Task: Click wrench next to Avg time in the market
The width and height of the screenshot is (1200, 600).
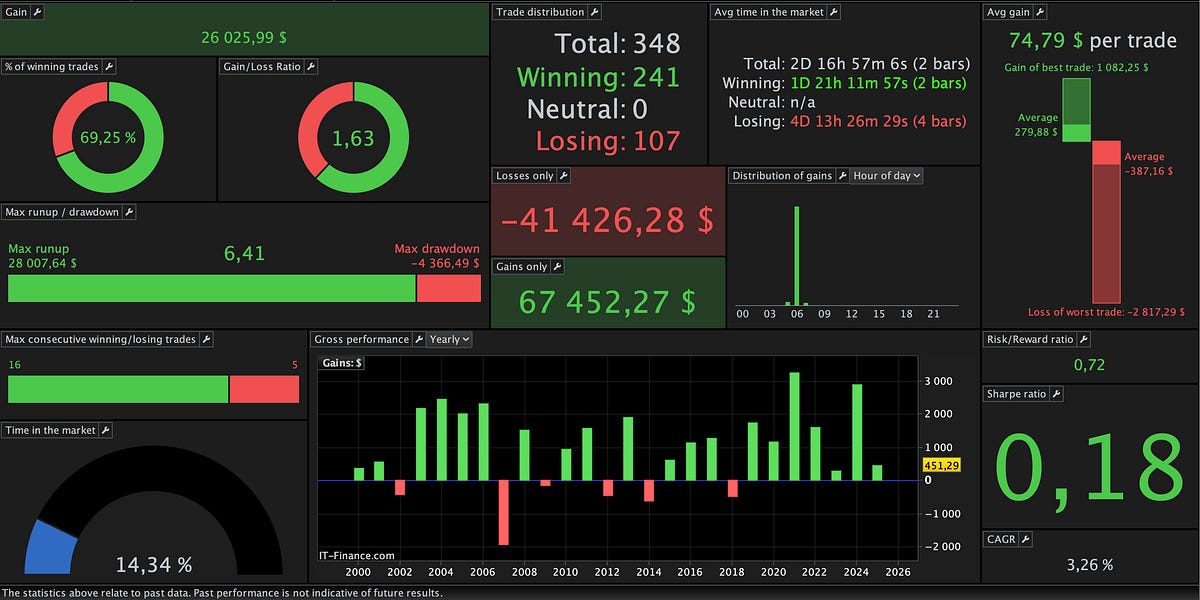Action: tap(834, 12)
